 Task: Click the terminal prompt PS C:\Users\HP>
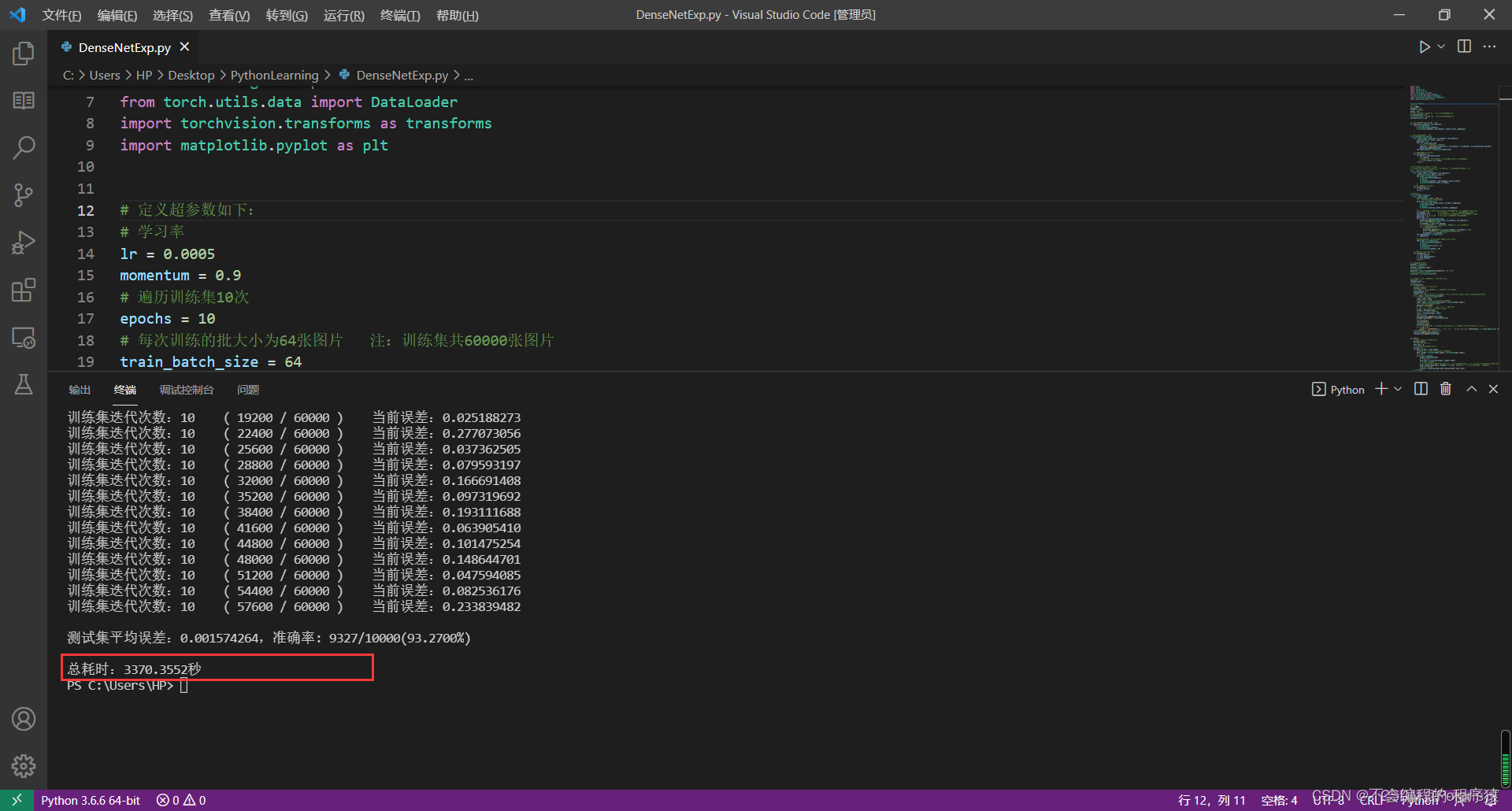pyautogui.click(x=120, y=686)
